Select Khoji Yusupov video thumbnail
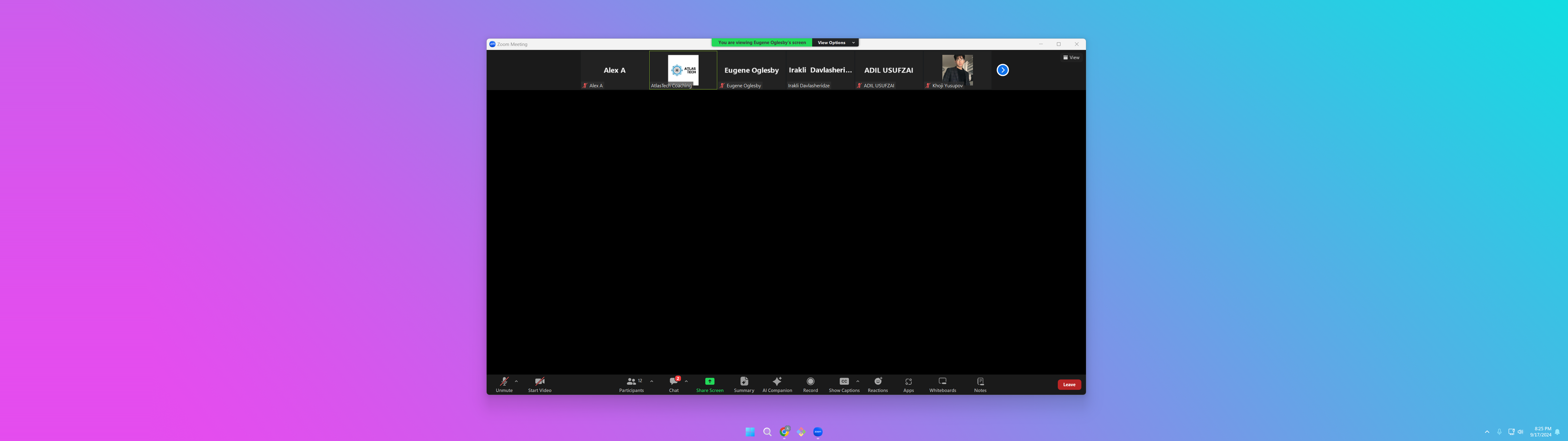The width and height of the screenshot is (1568, 441). pos(957,70)
